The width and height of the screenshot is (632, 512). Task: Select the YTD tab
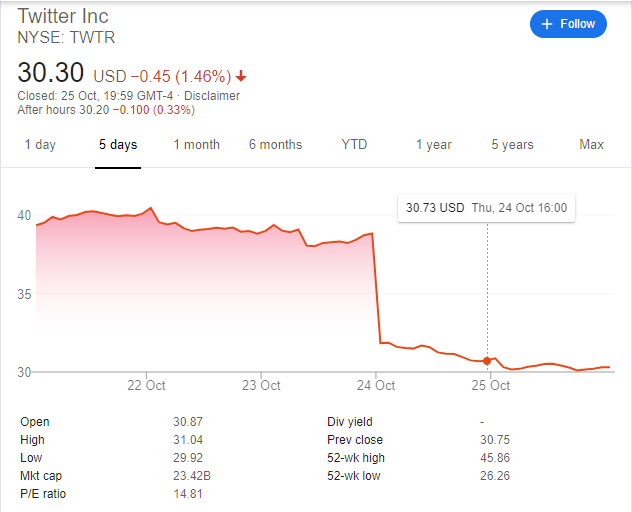(x=354, y=145)
